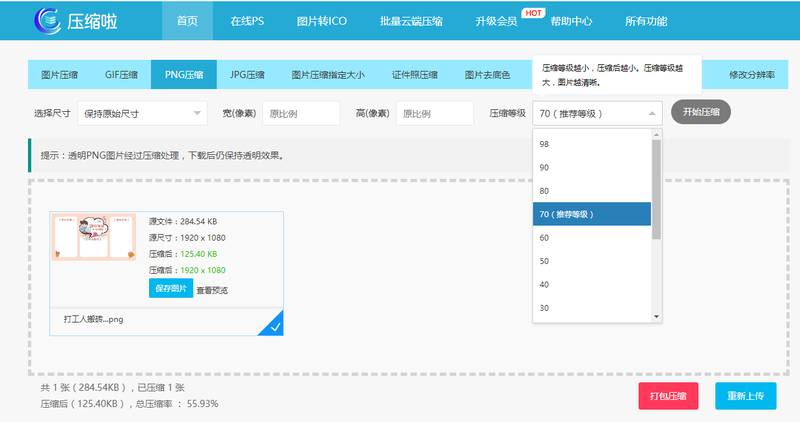Open 批量云端压缩 nav item

coord(411,21)
